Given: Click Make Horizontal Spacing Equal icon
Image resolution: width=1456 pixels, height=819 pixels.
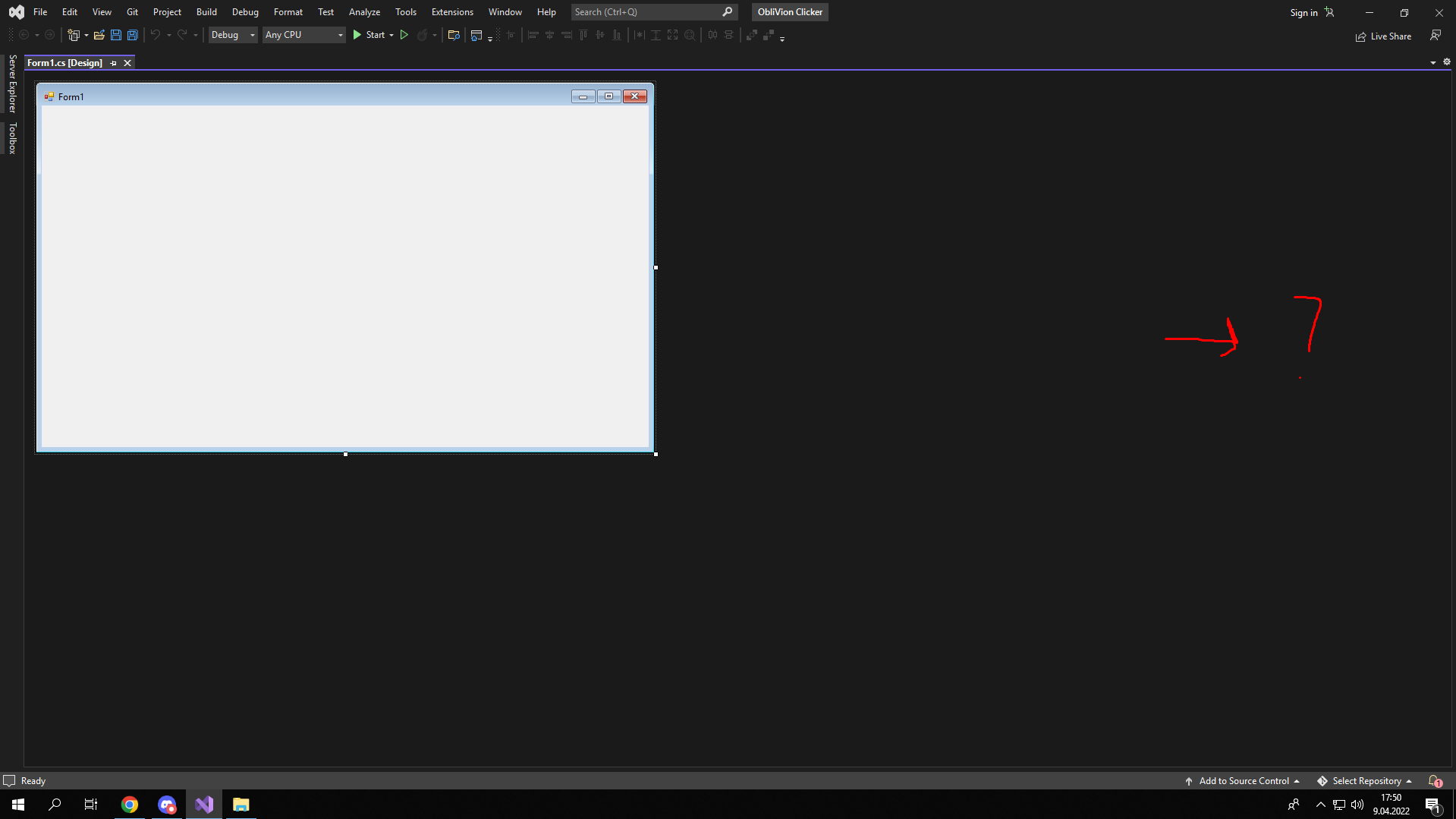Looking at the screenshot, I should pyautogui.click(x=712, y=35).
